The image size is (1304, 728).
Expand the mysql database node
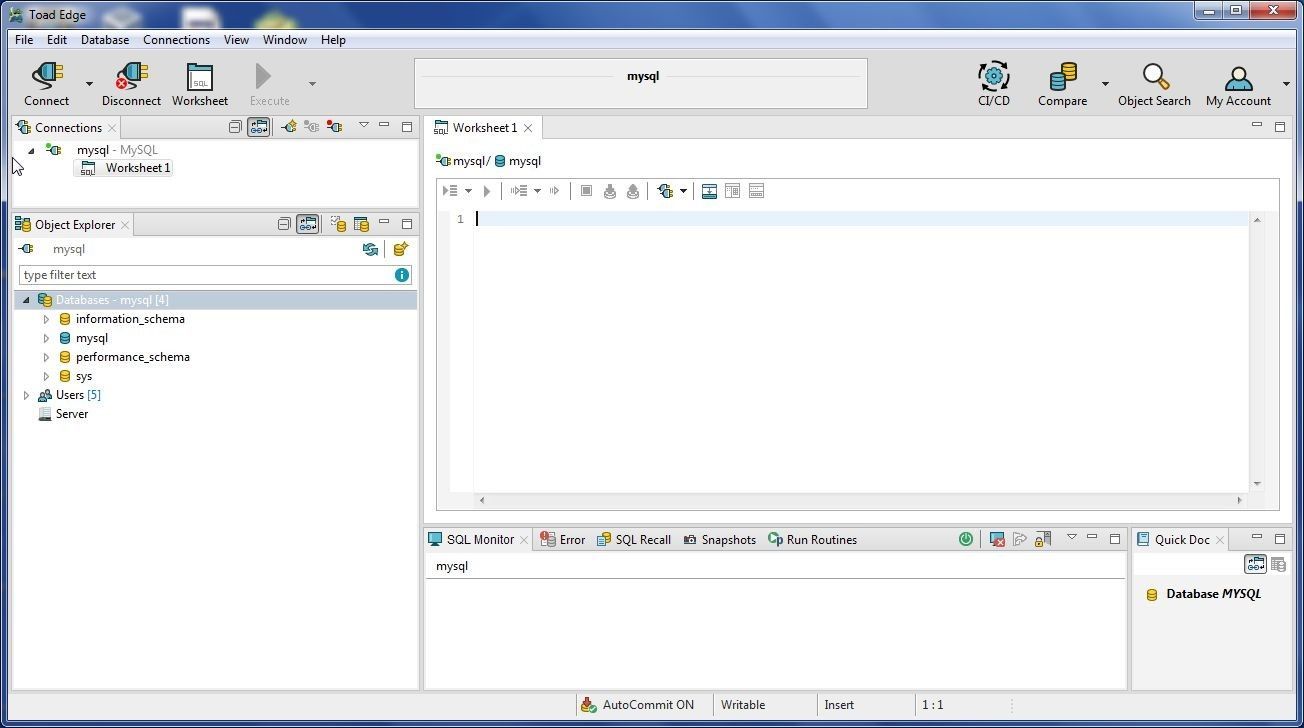pyautogui.click(x=46, y=338)
